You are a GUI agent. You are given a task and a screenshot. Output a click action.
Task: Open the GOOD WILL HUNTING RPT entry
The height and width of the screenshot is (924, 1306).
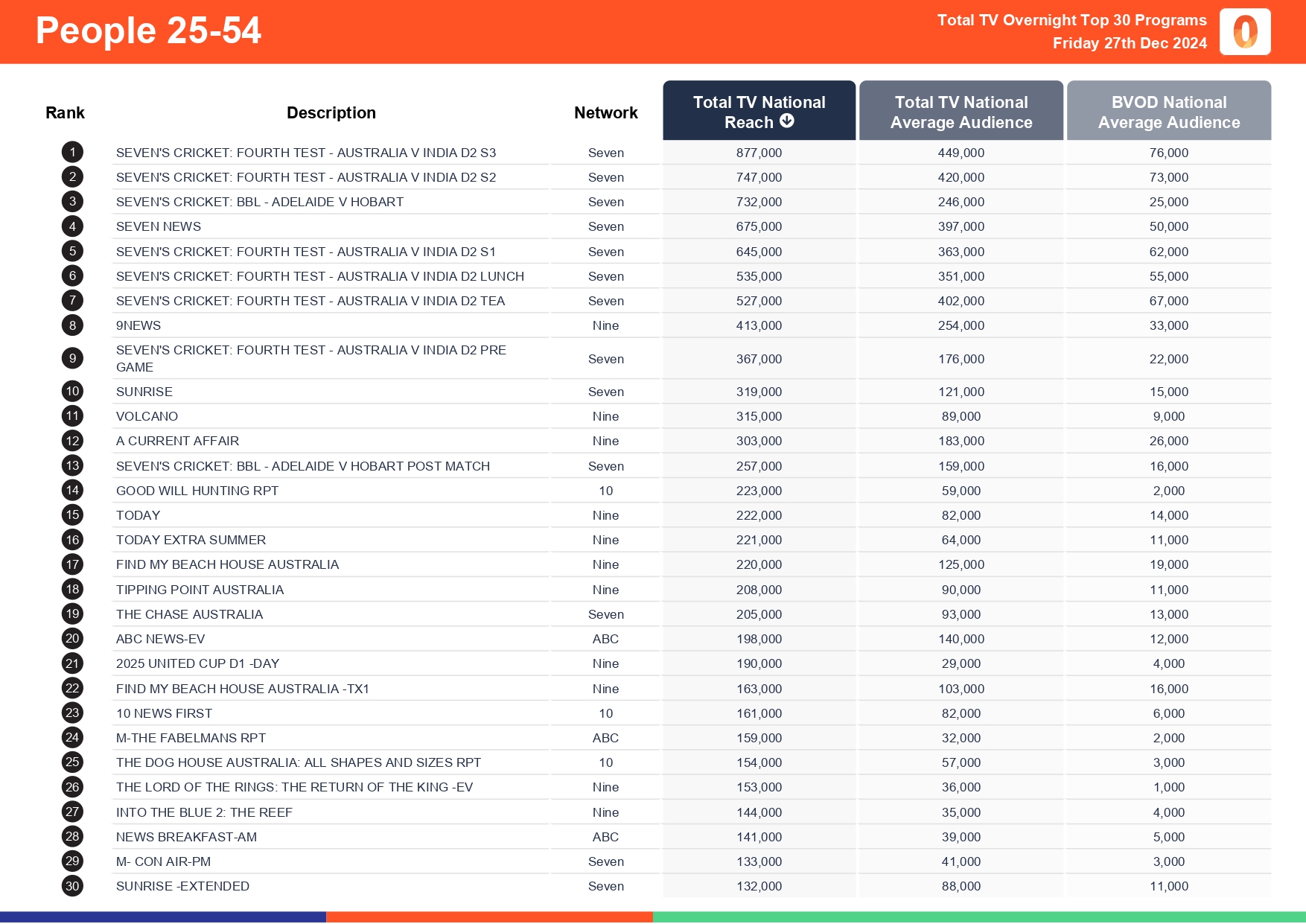point(197,491)
